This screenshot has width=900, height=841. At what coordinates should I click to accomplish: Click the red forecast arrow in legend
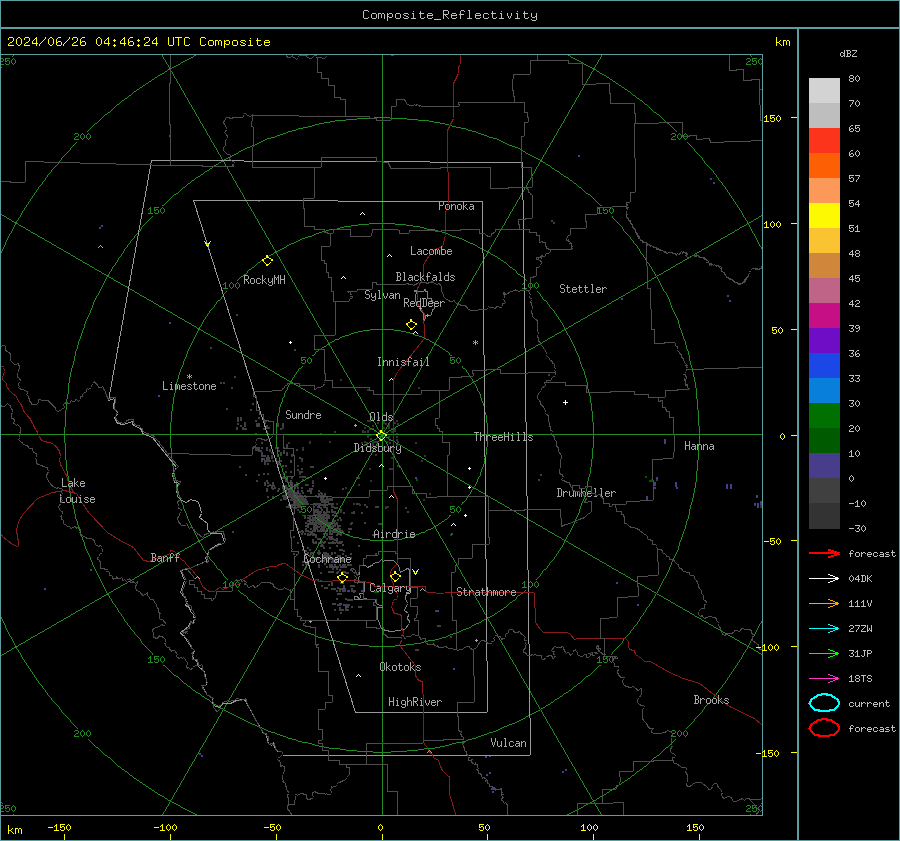[x=824, y=553]
